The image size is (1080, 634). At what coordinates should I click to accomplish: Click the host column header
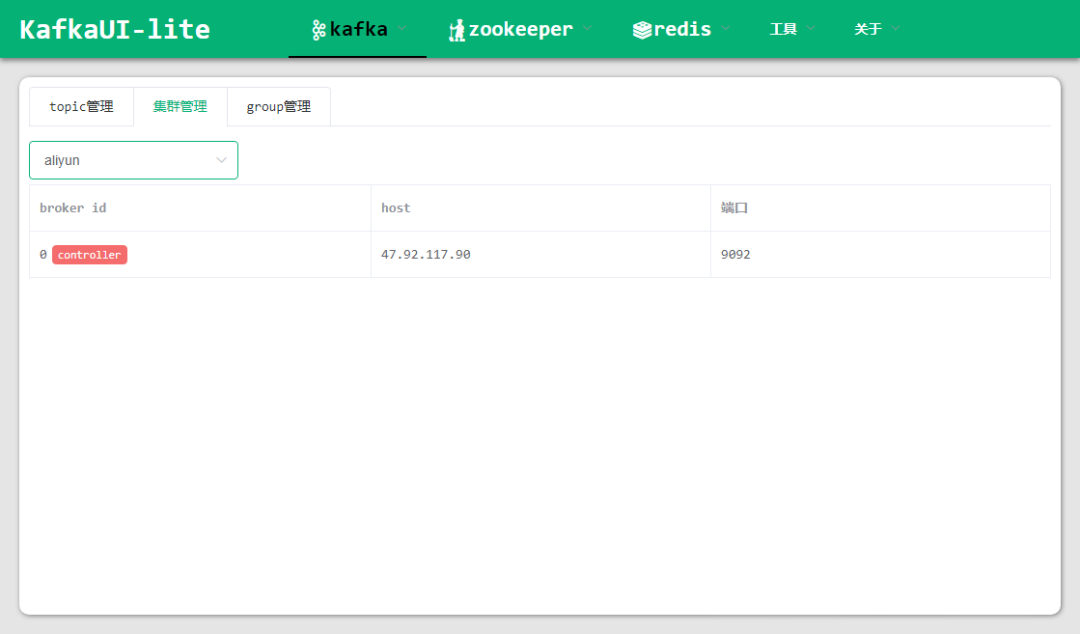coord(541,208)
